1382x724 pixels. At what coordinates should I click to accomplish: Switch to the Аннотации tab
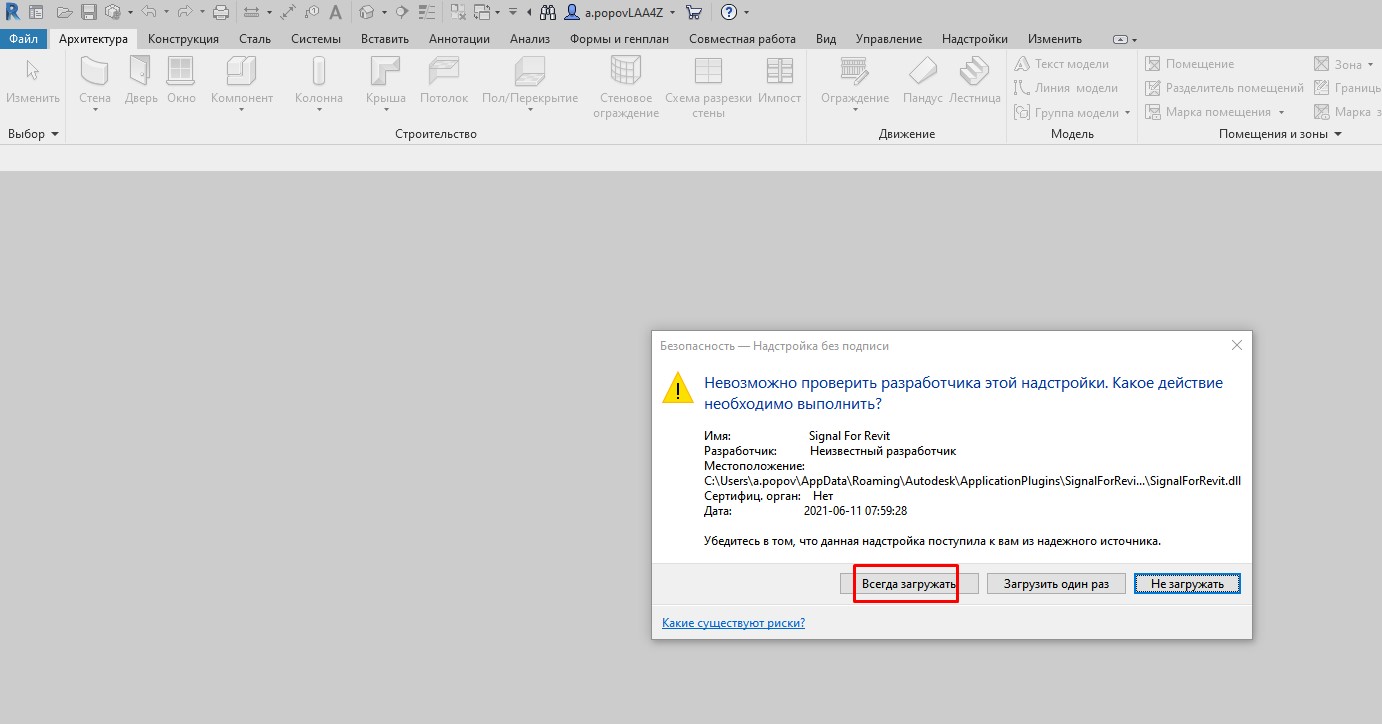(x=459, y=39)
